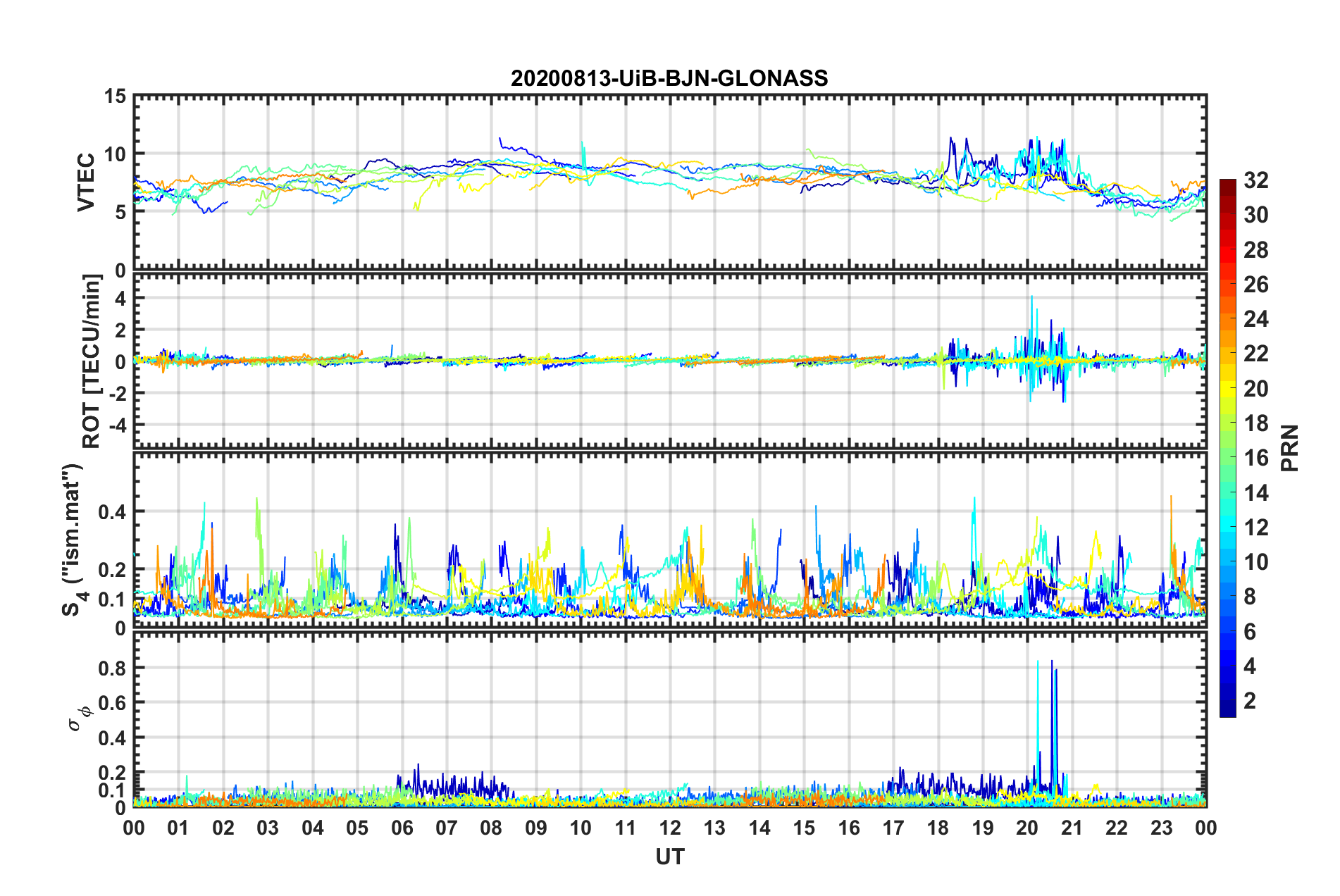Viewport: 1340px width, 896px height.
Task: Click colorbar tick value 26
Action: 1255,285
